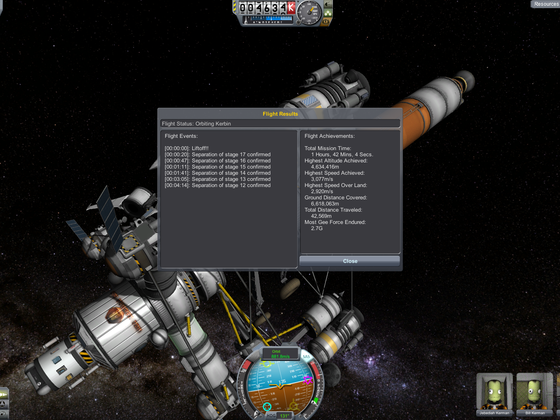The width and height of the screenshot is (560, 420).
Task: Click the 'Liftoff!!' flight event entry
Action: tap(187, 148)
